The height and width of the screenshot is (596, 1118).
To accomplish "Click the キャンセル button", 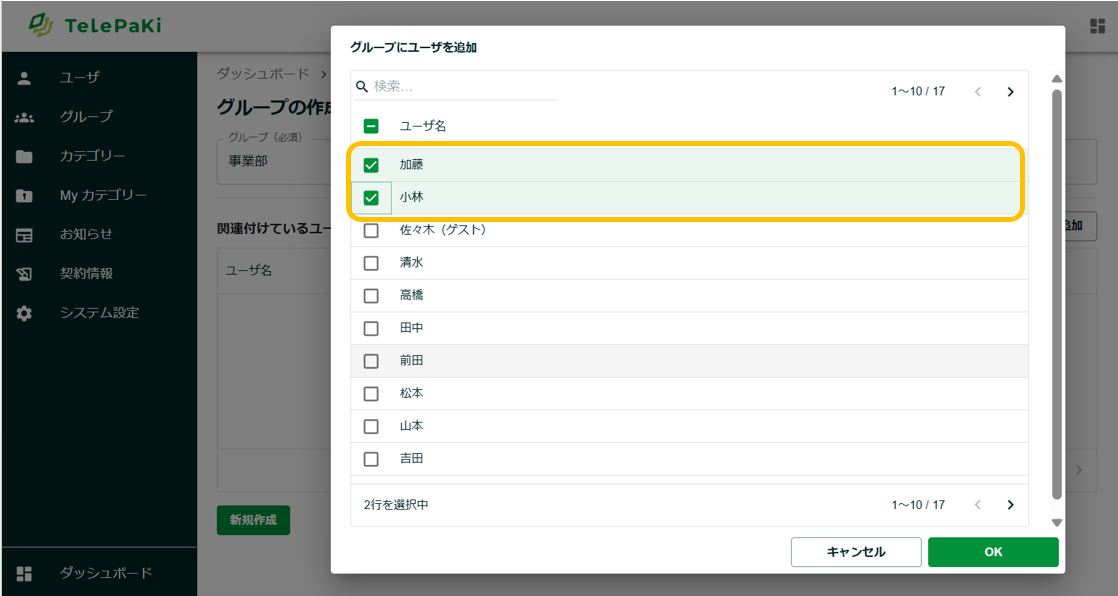I will coord(855,552).
